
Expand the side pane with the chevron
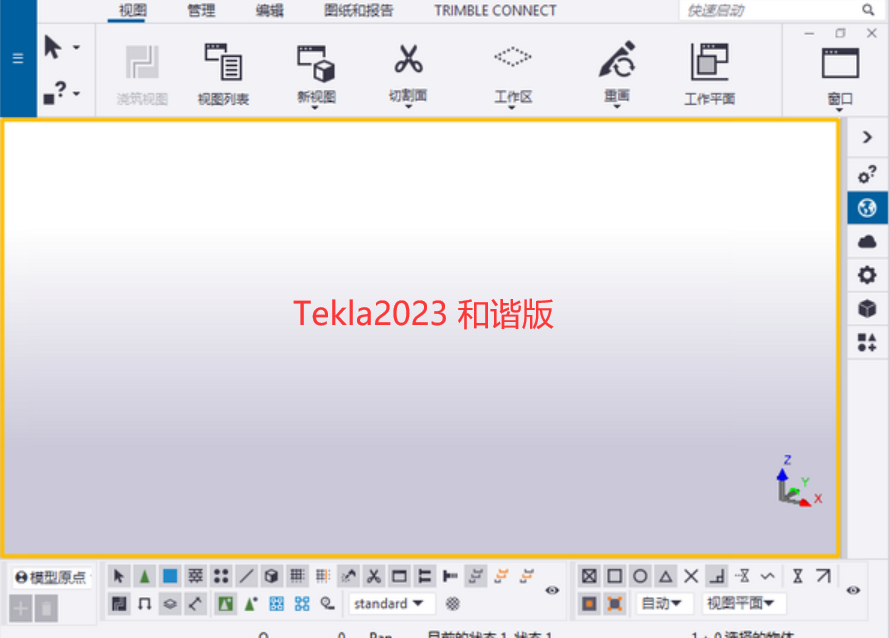[867, 137]
